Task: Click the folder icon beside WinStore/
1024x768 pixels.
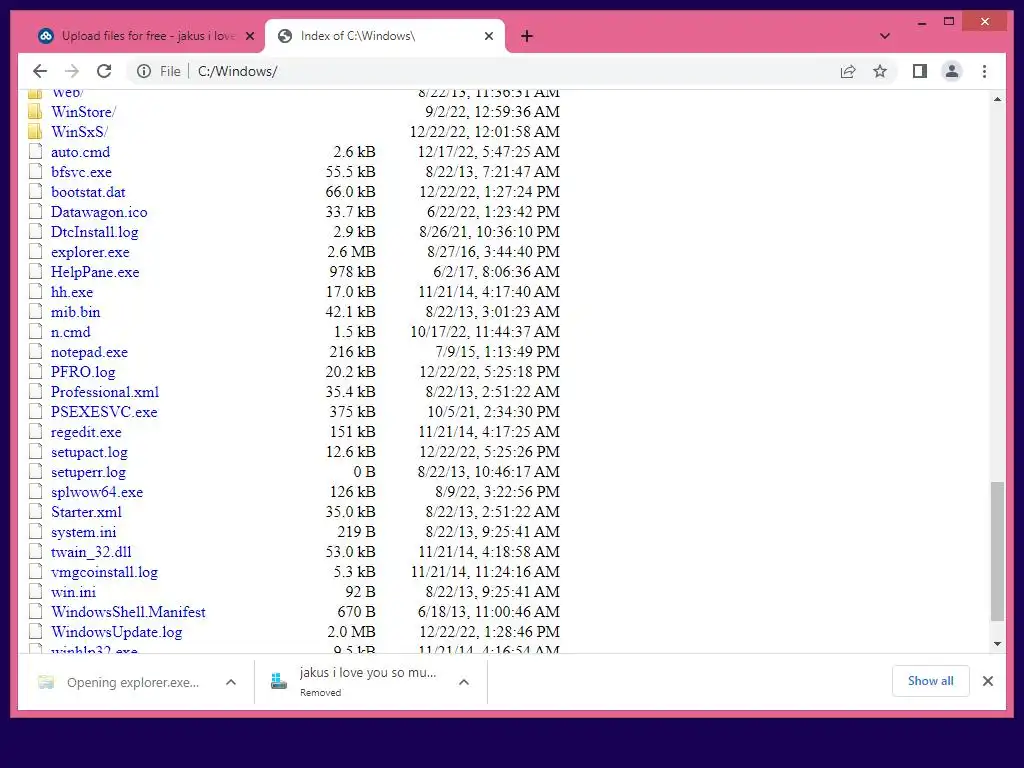Action: tap(35, 111)
